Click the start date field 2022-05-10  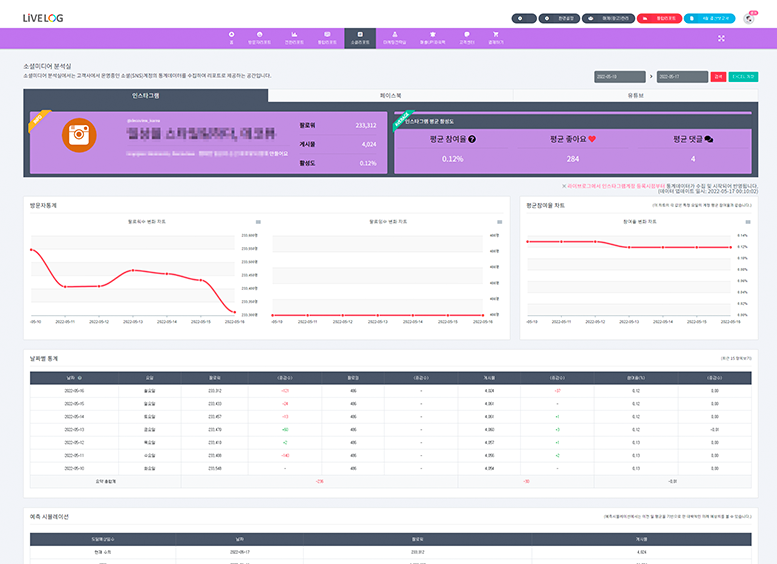(620, 77)
